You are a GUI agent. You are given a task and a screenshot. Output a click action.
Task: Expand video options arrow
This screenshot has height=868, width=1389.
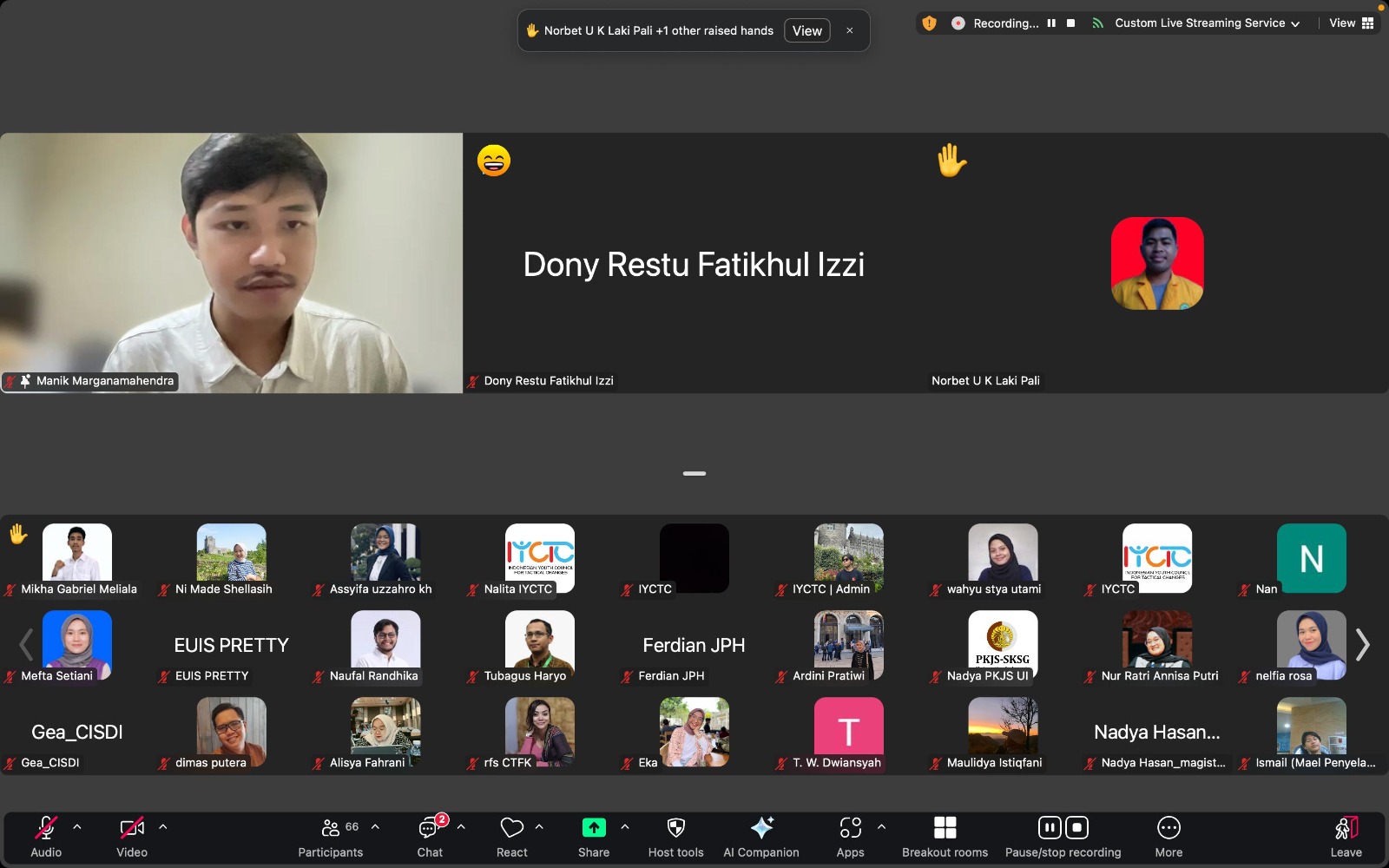click(x=163, y=827)
